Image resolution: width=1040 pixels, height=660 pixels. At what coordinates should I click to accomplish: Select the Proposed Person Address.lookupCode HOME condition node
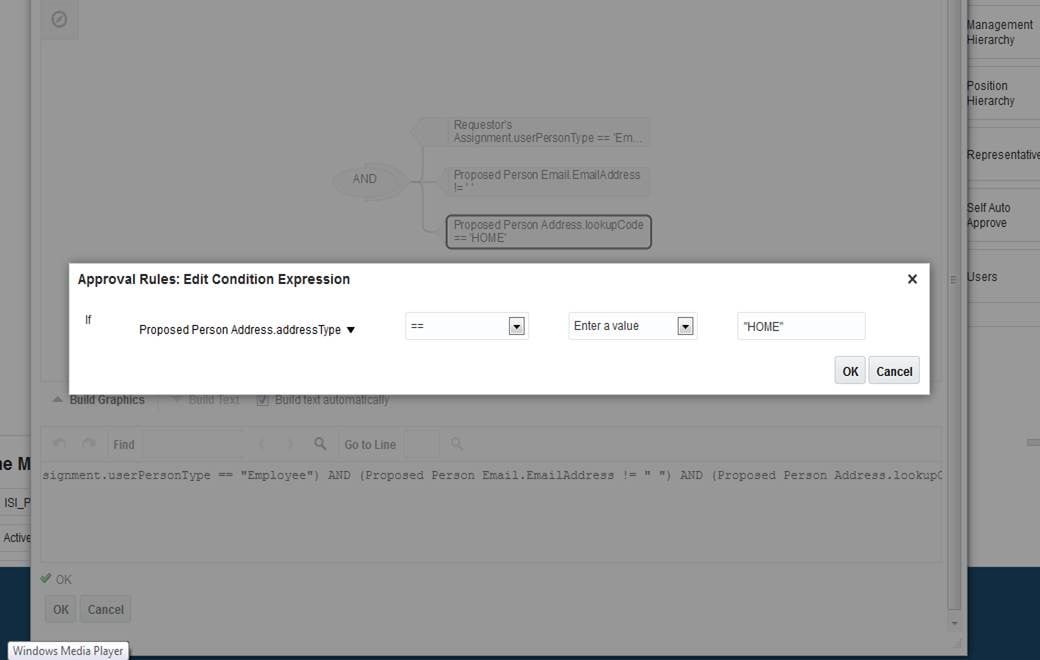548,231
